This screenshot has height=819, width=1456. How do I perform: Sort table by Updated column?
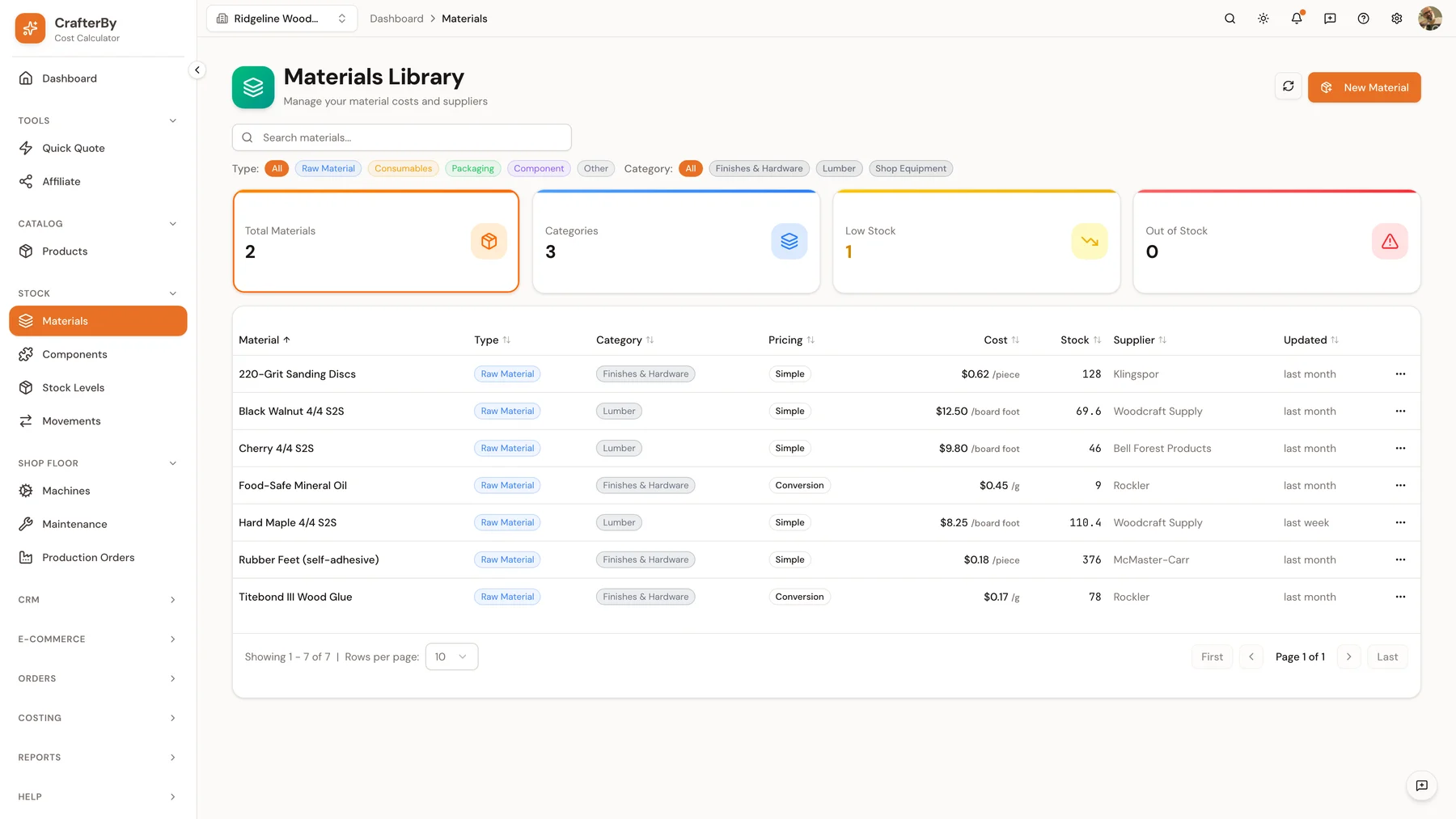(1310, 340)
